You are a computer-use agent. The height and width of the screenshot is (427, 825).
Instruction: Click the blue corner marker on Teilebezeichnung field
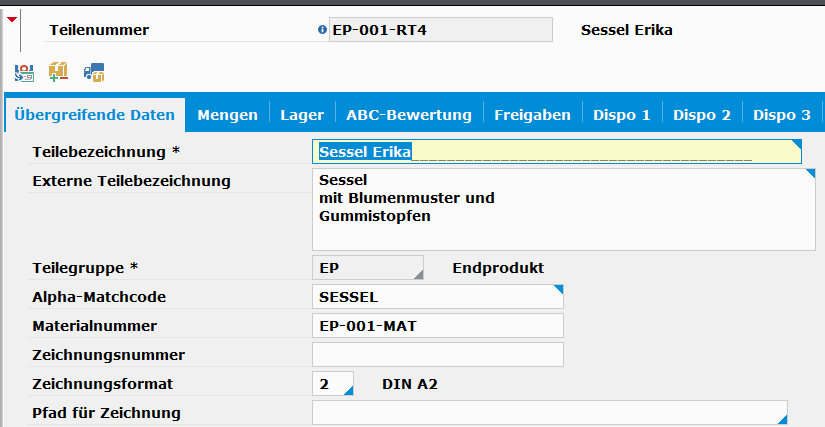point(797,144)
